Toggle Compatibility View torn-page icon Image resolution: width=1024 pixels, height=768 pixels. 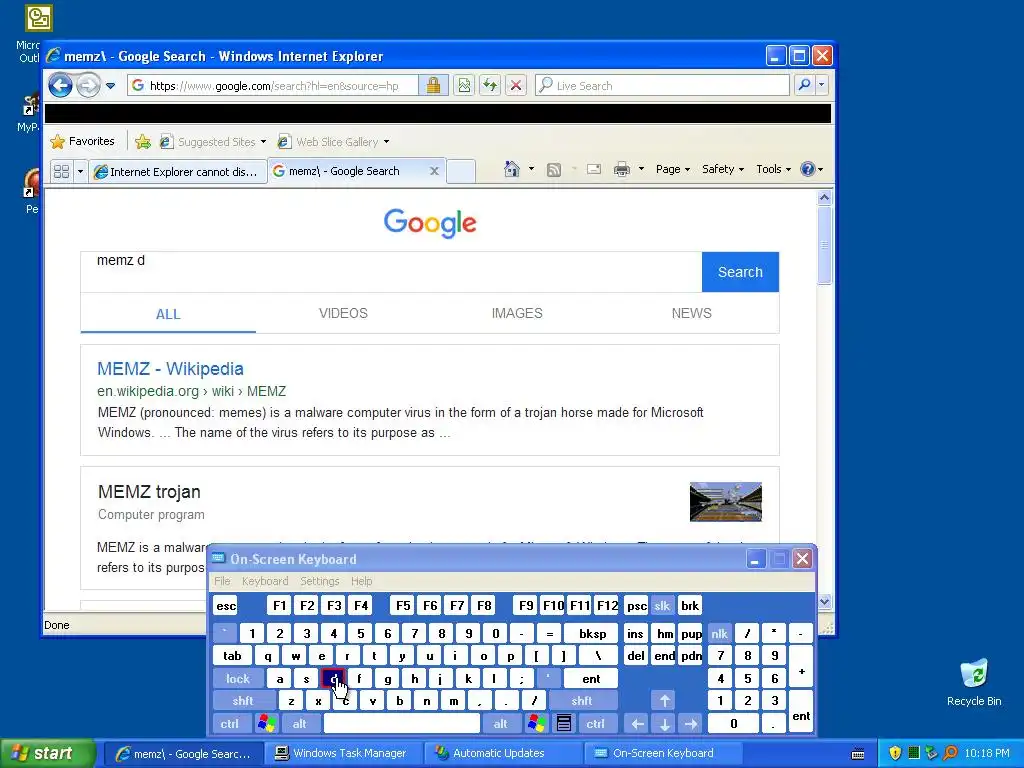(464, 85)
